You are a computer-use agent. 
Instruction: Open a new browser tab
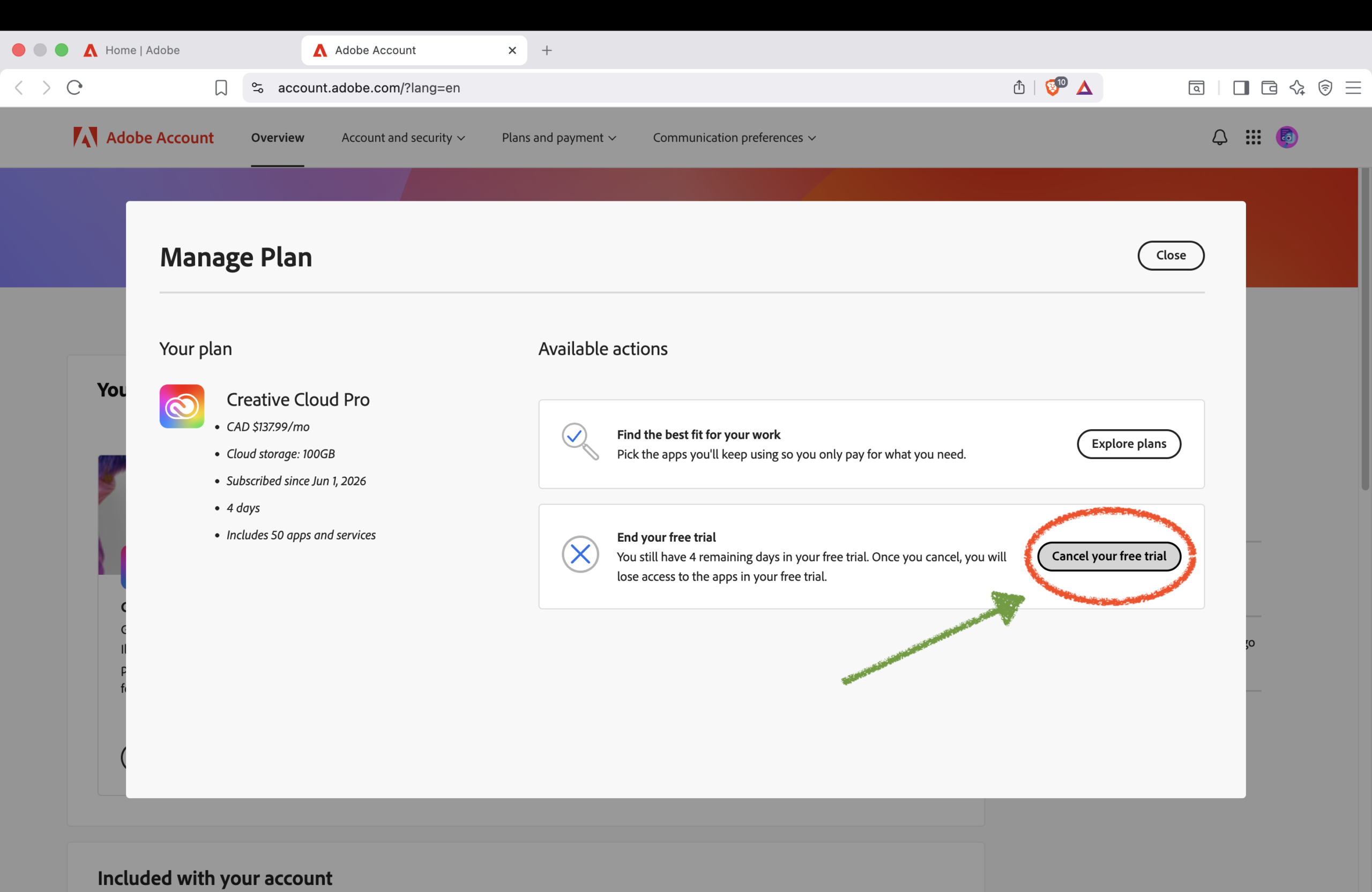(547, 51)
